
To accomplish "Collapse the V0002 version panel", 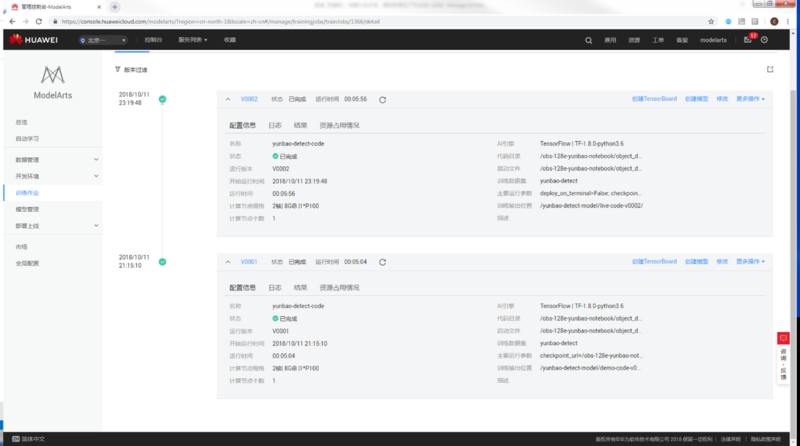I will click(228, 99).
